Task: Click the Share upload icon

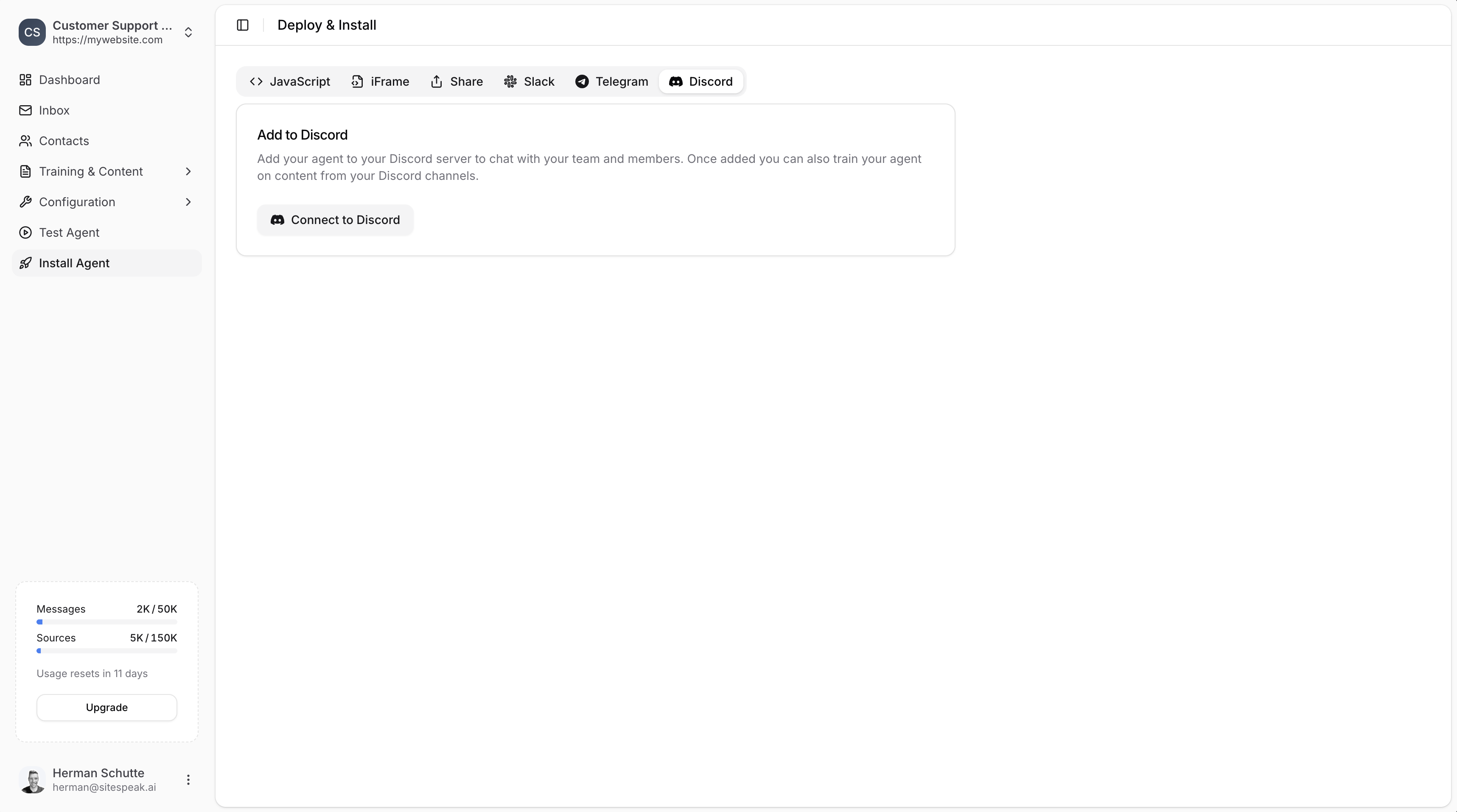Action: (x=437, y=81)
